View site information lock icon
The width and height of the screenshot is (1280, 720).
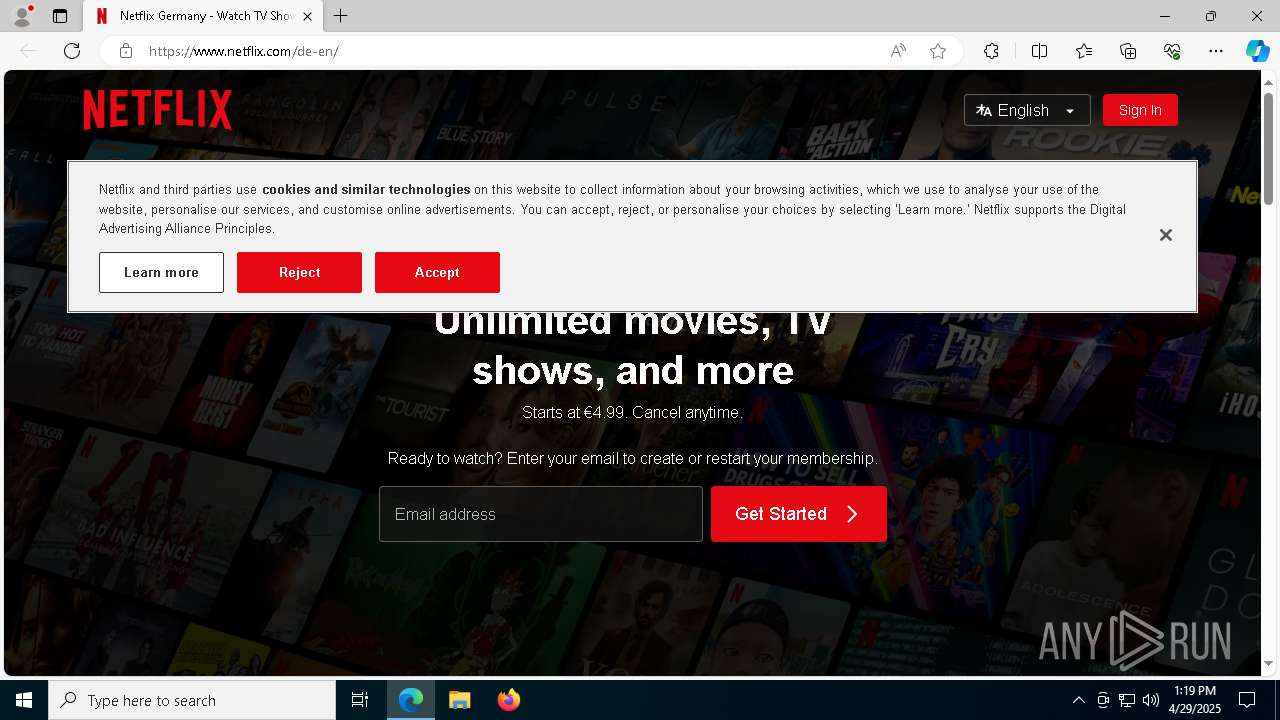point(126,51)
